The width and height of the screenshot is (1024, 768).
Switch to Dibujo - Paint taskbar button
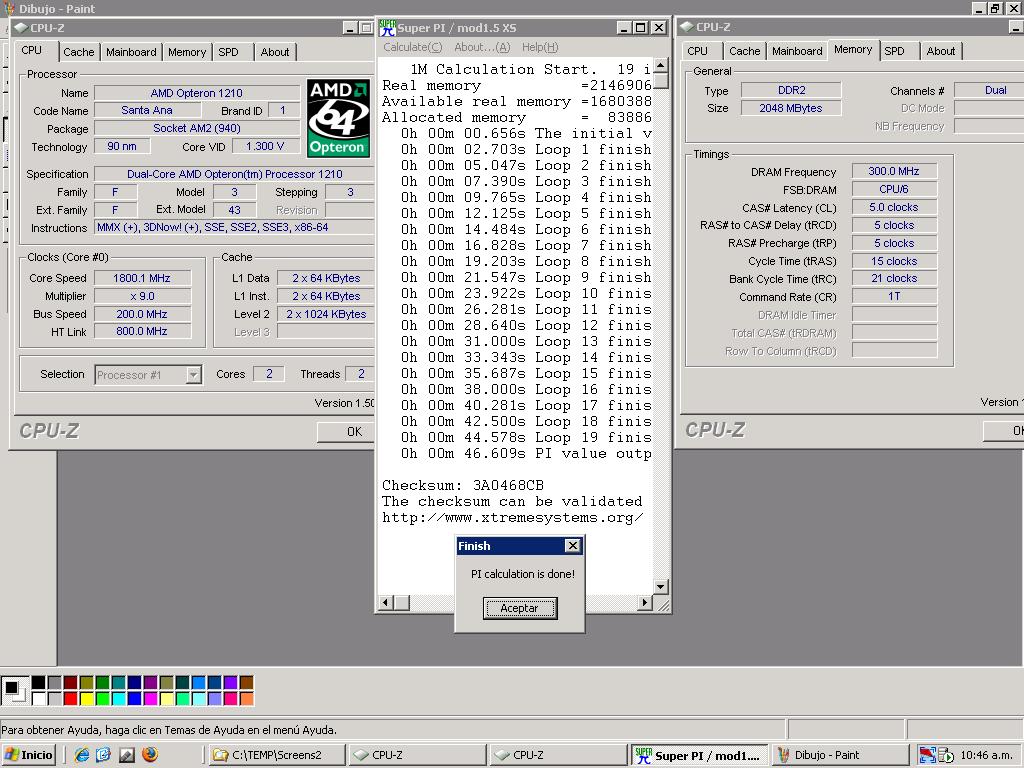point(840,755)
